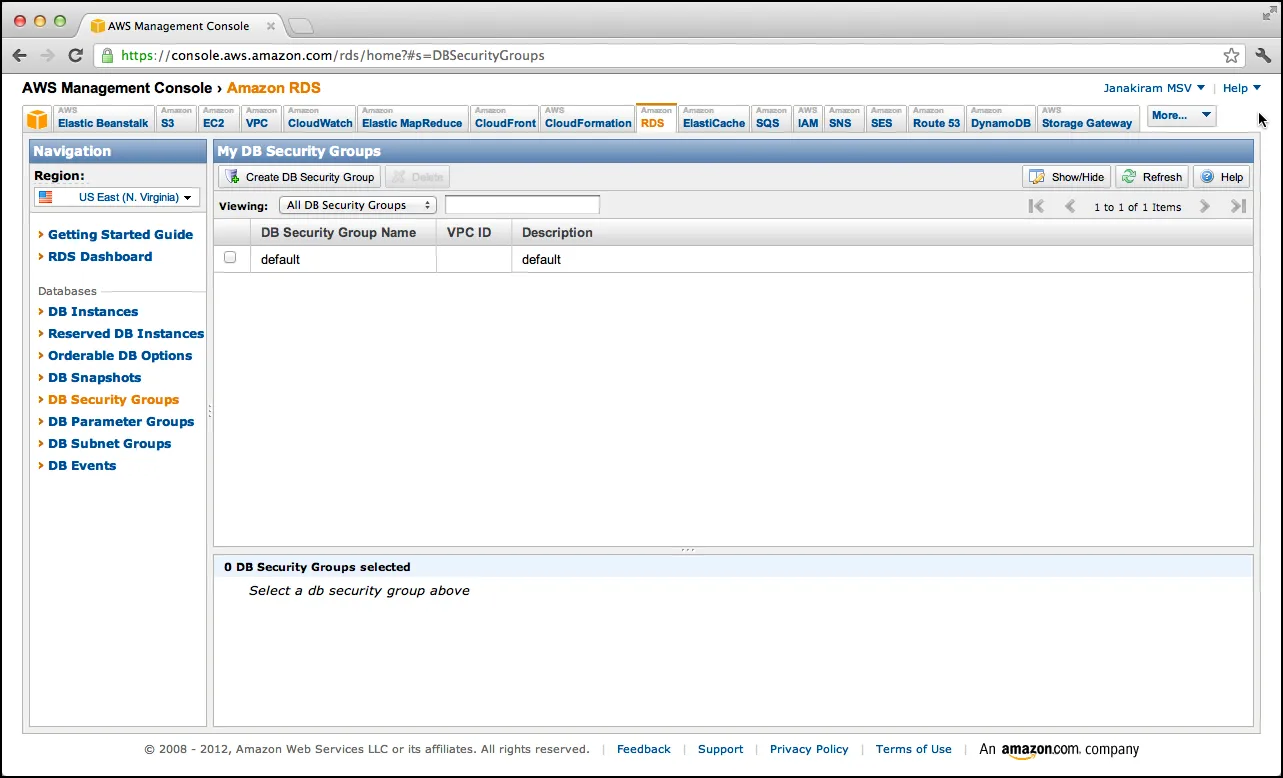Open Orderable DB Options in navigation
This screenshot has width=1283, height=778.
click(120, 355)
